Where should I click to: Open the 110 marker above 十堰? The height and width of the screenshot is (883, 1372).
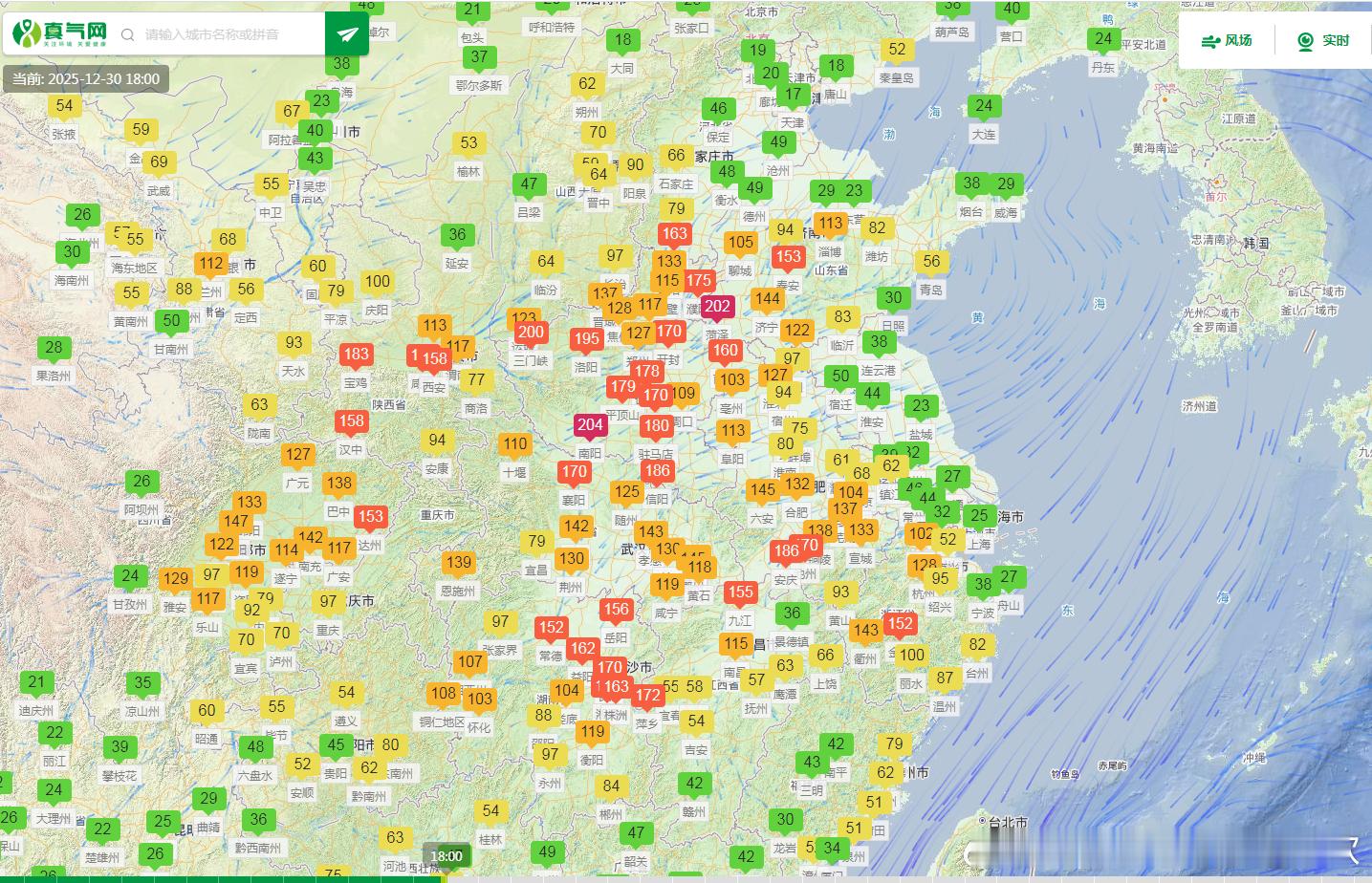click(x=514, y=444)
